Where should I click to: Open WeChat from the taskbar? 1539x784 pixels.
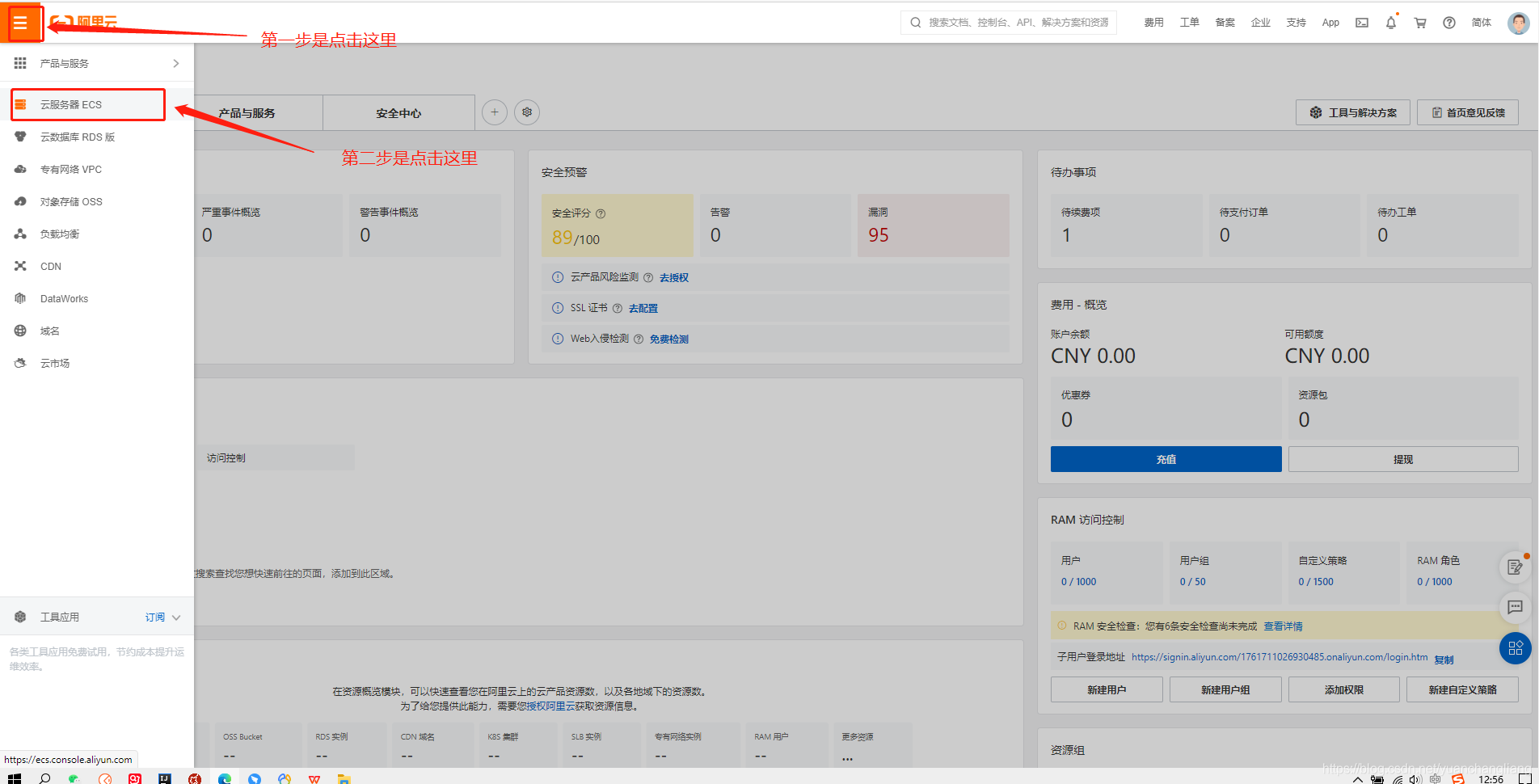(74, 778)
